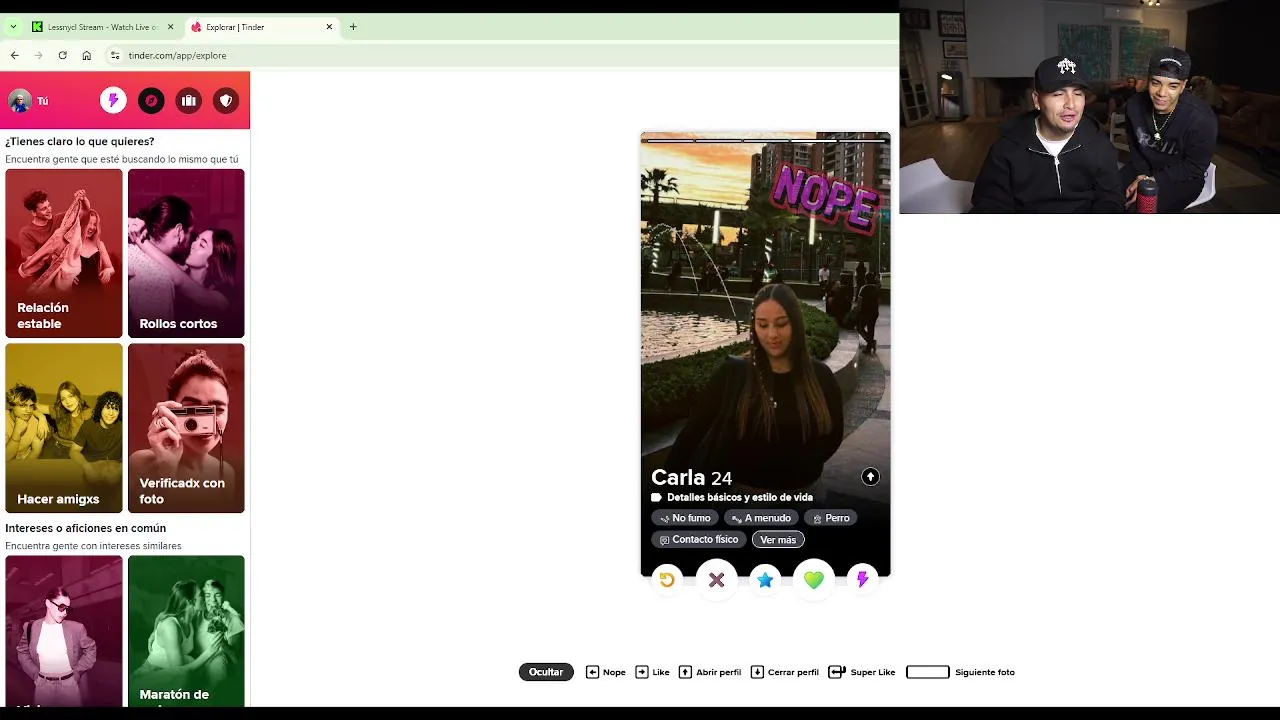1280x720 pixels.
Task: Open the Verificadx con foto category card
Action: click(x=186, y=428)
